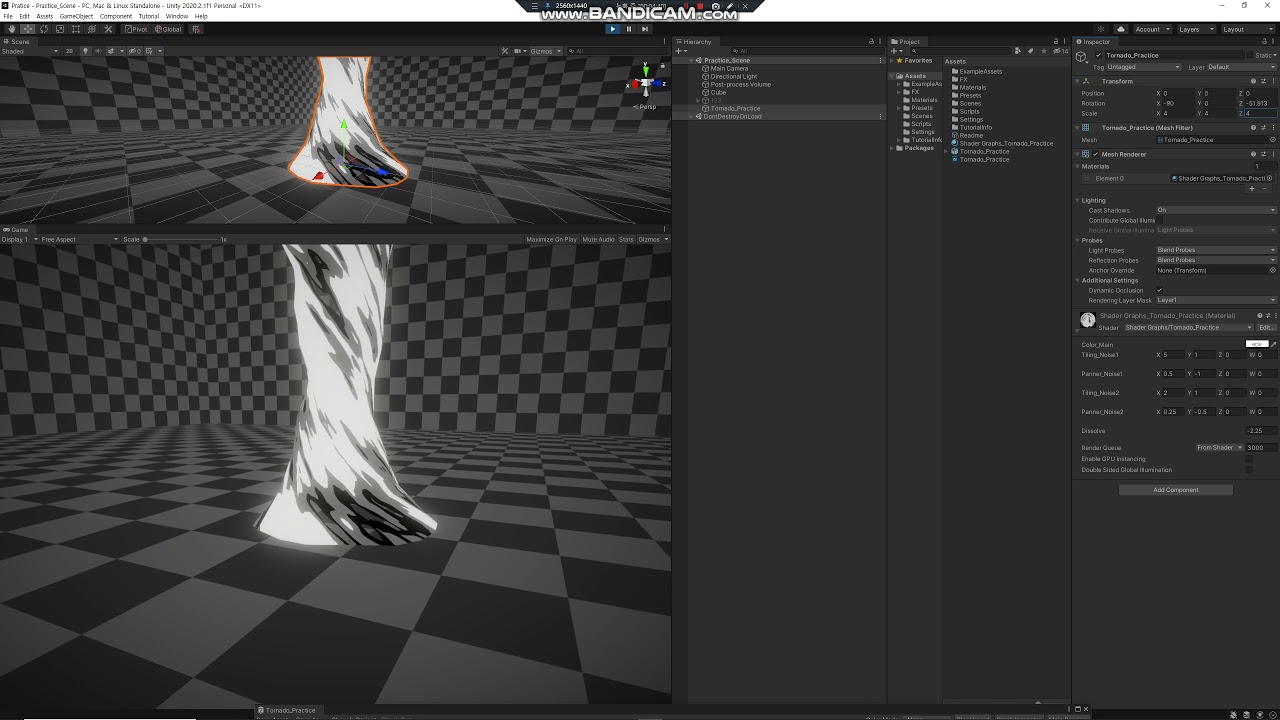The image size is (1280, 720).
Task: Toggle the Enable GPU Instancing checkbox
Action: [1249, 459]
